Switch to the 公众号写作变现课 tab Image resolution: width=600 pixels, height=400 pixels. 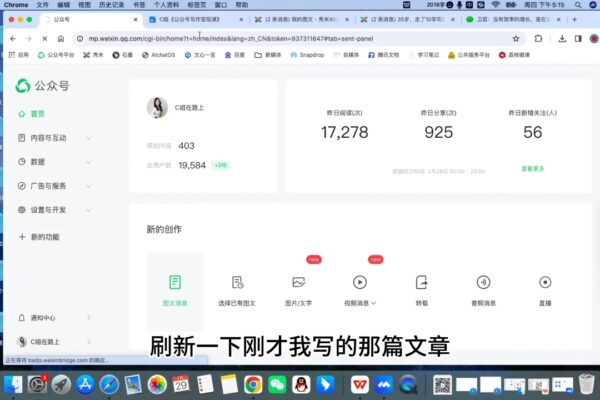pos(195,19)
